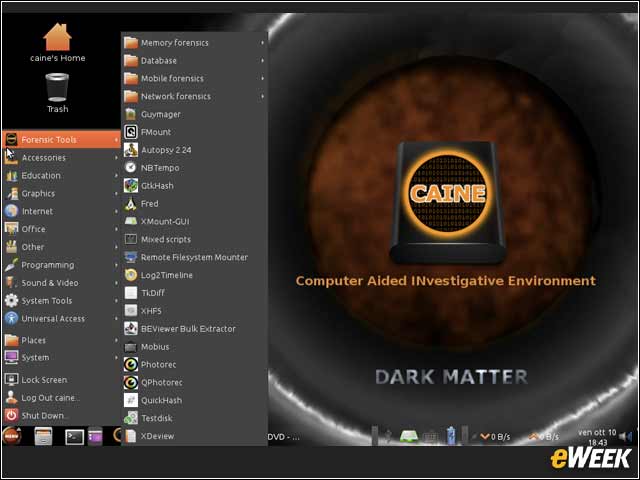
Task: Launch Fred registry editor
Action: [x=194, y=204]
